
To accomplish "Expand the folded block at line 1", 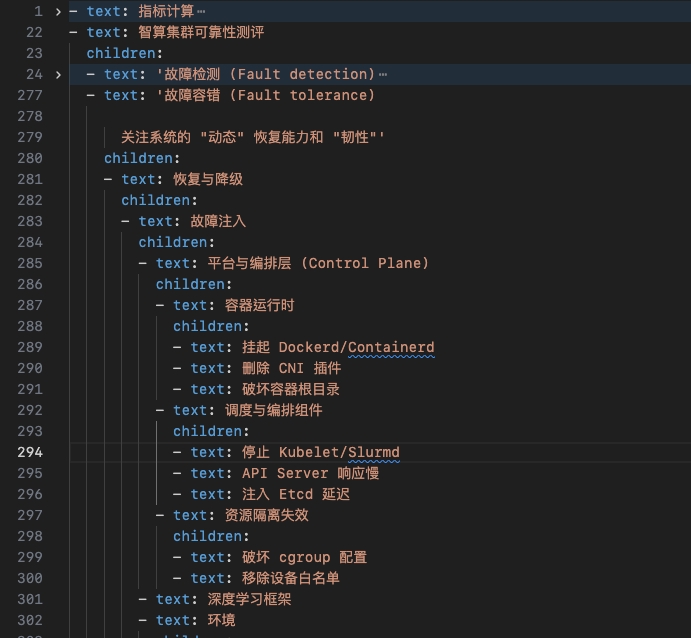I will (x=58, y=11).
